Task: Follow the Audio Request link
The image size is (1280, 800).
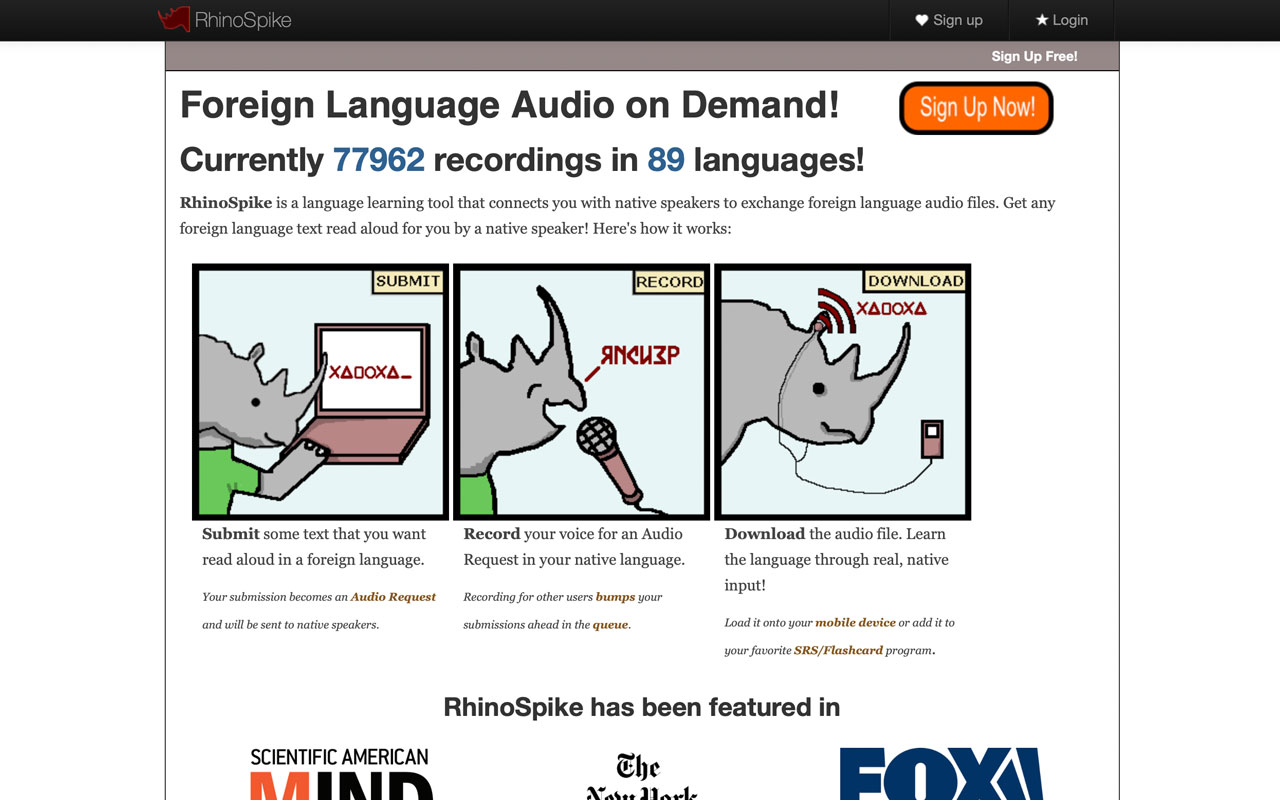Action: pyautogui.click(x=393, y=597)
